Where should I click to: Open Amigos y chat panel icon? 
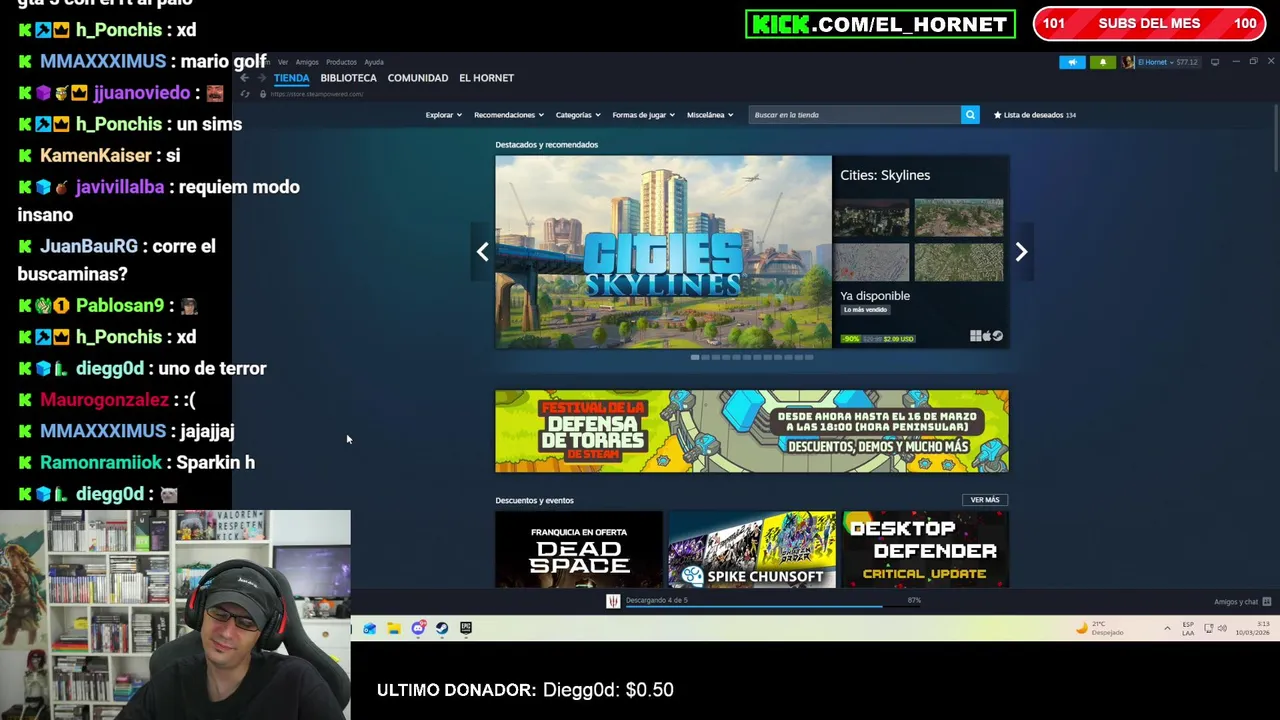coord(1266,602)
